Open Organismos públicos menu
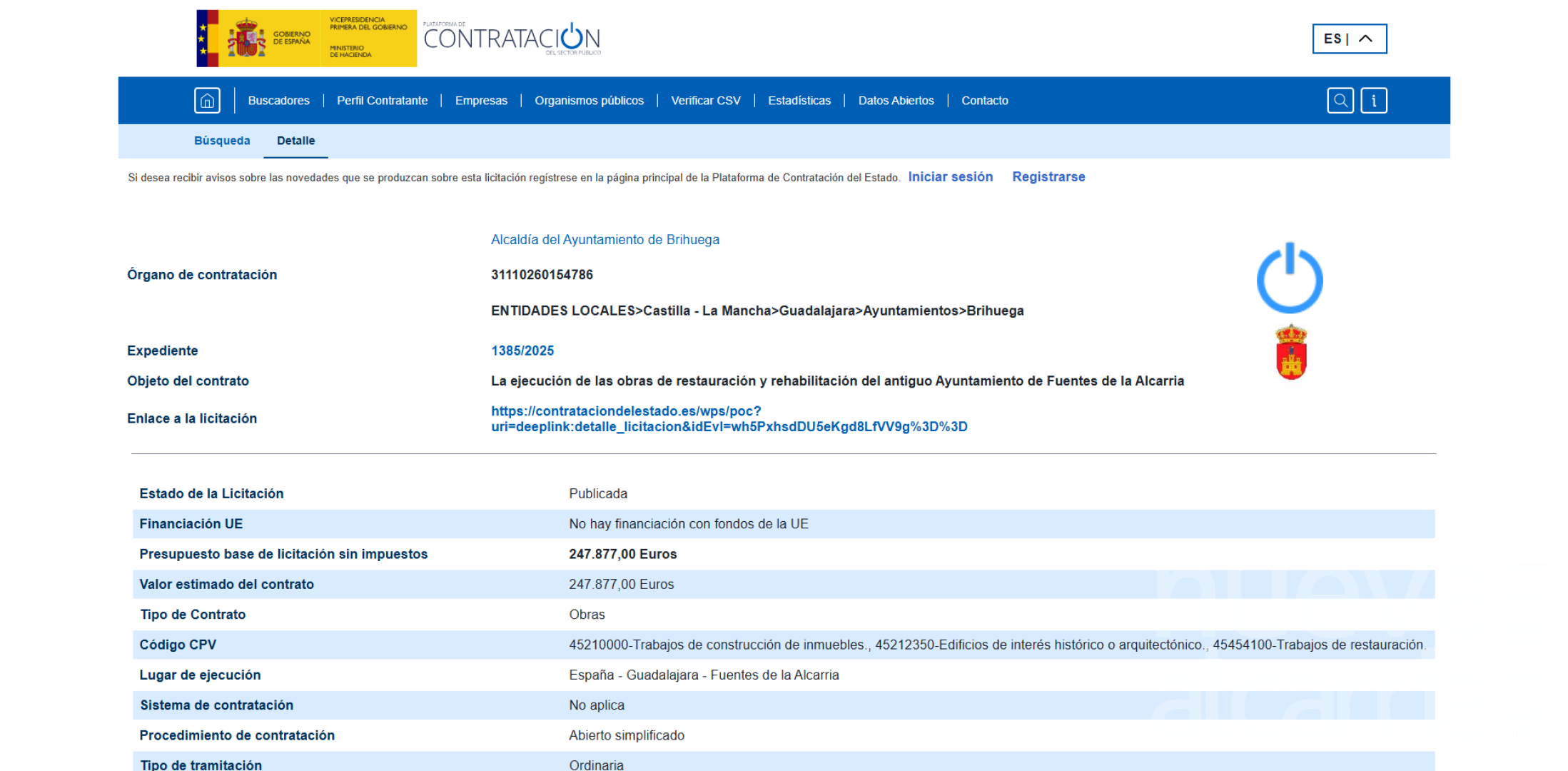Viewport: 1568px width, 771px height. (x=589, y=101)
